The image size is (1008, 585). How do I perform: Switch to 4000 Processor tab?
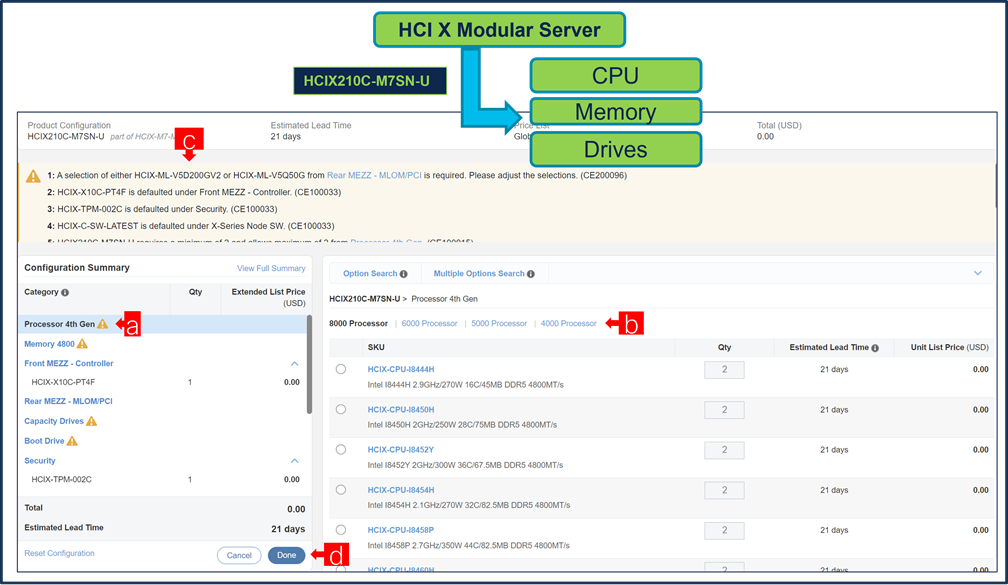coord(568,323)
